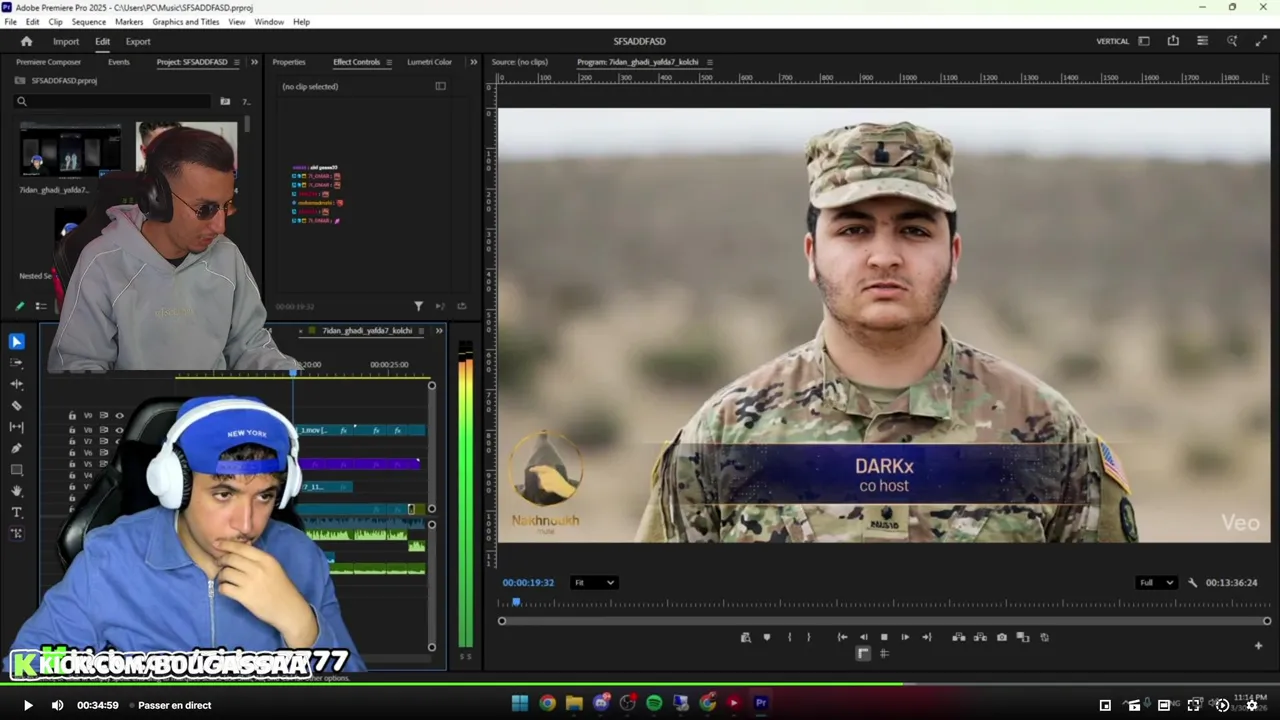
Task: Select the Rectangle tool
Action: pos(16,469)
